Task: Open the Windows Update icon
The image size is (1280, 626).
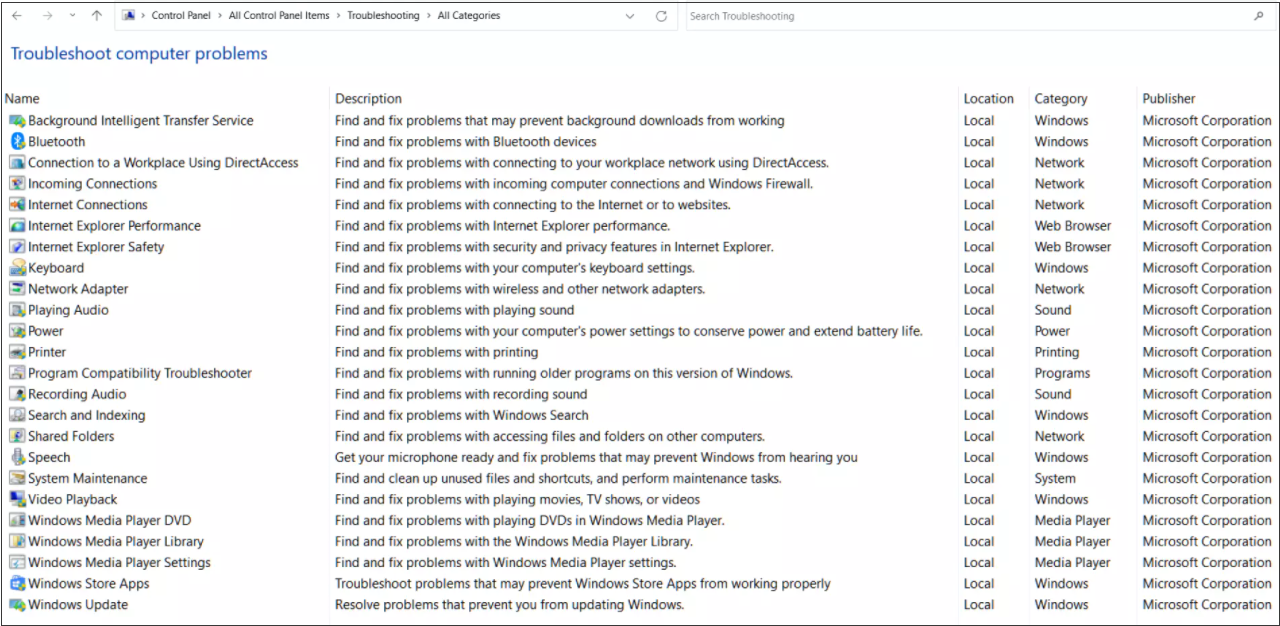Action: pos(17,604)
